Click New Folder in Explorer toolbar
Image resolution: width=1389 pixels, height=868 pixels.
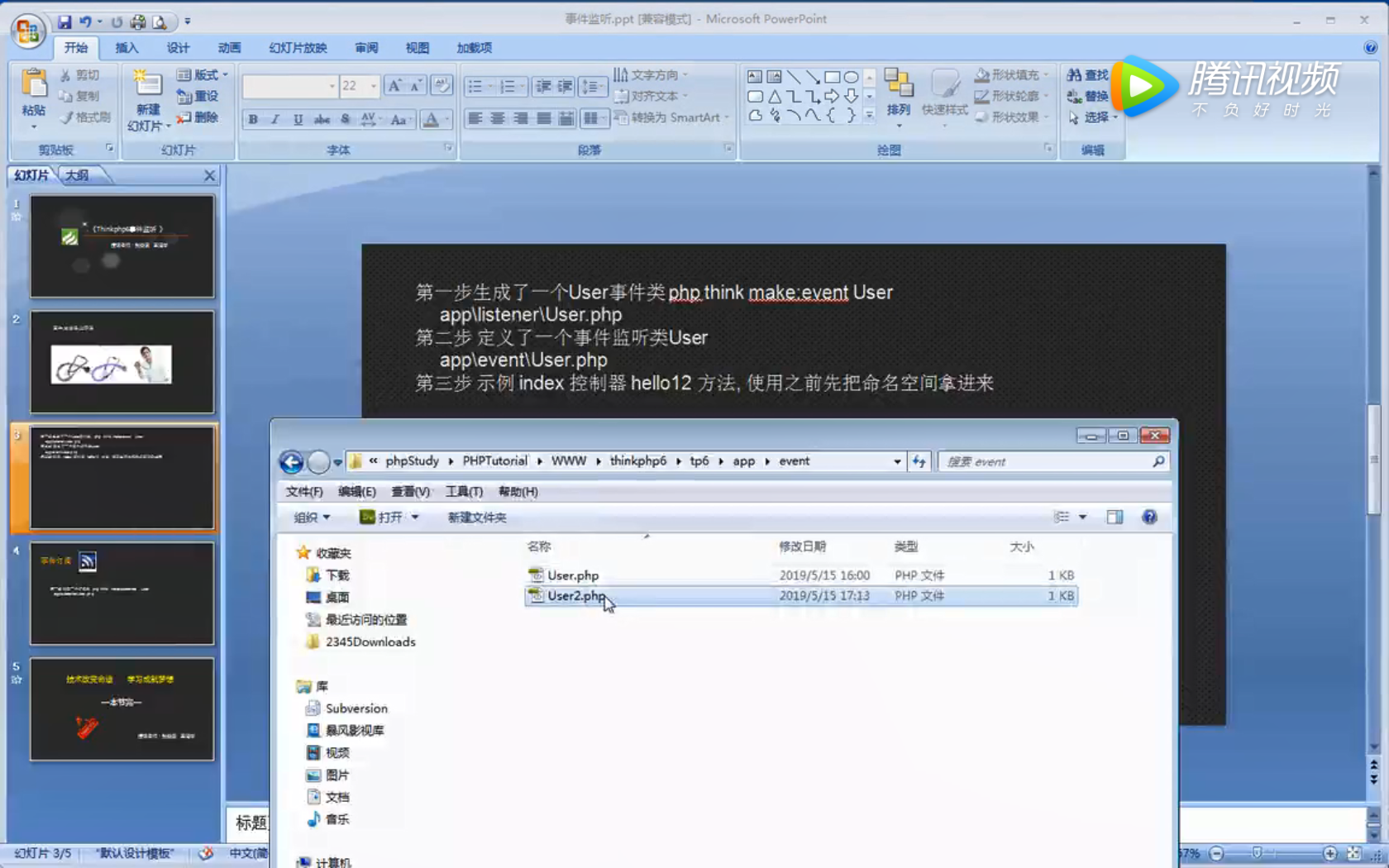tap(477, 517)
